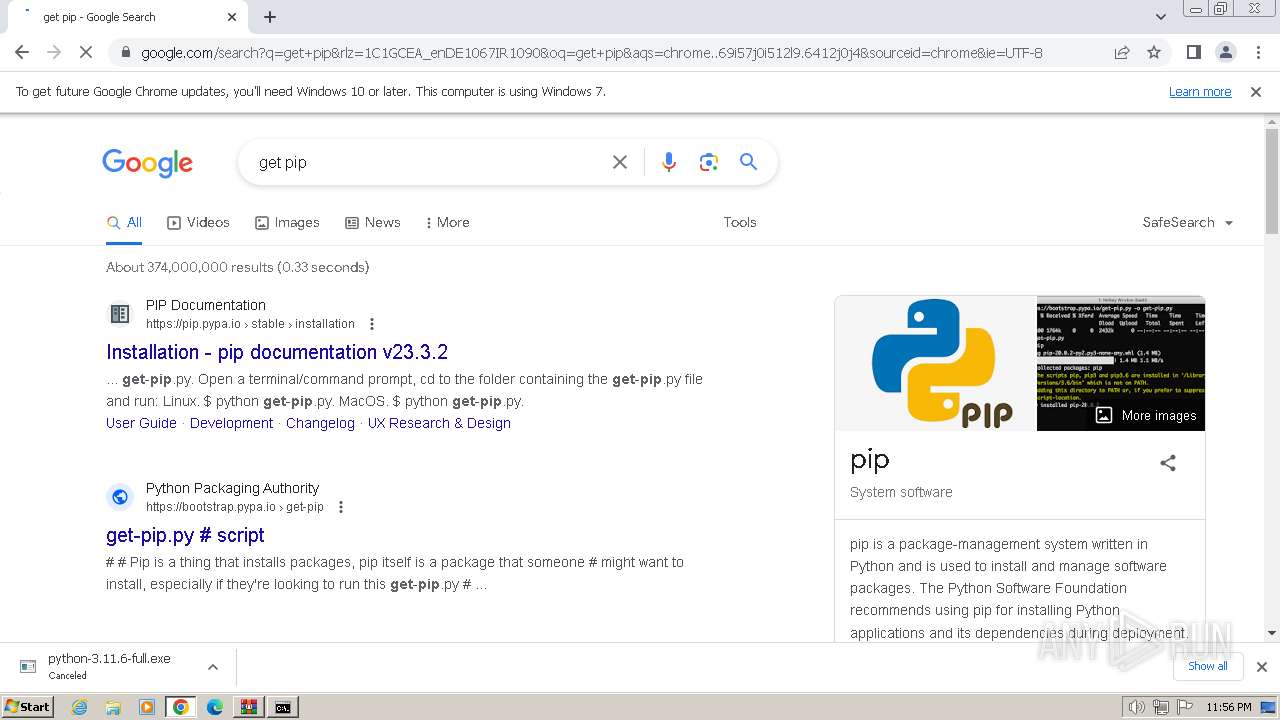Switch to Videos tab
The image size is (1280, 720).
pos(198,222)
